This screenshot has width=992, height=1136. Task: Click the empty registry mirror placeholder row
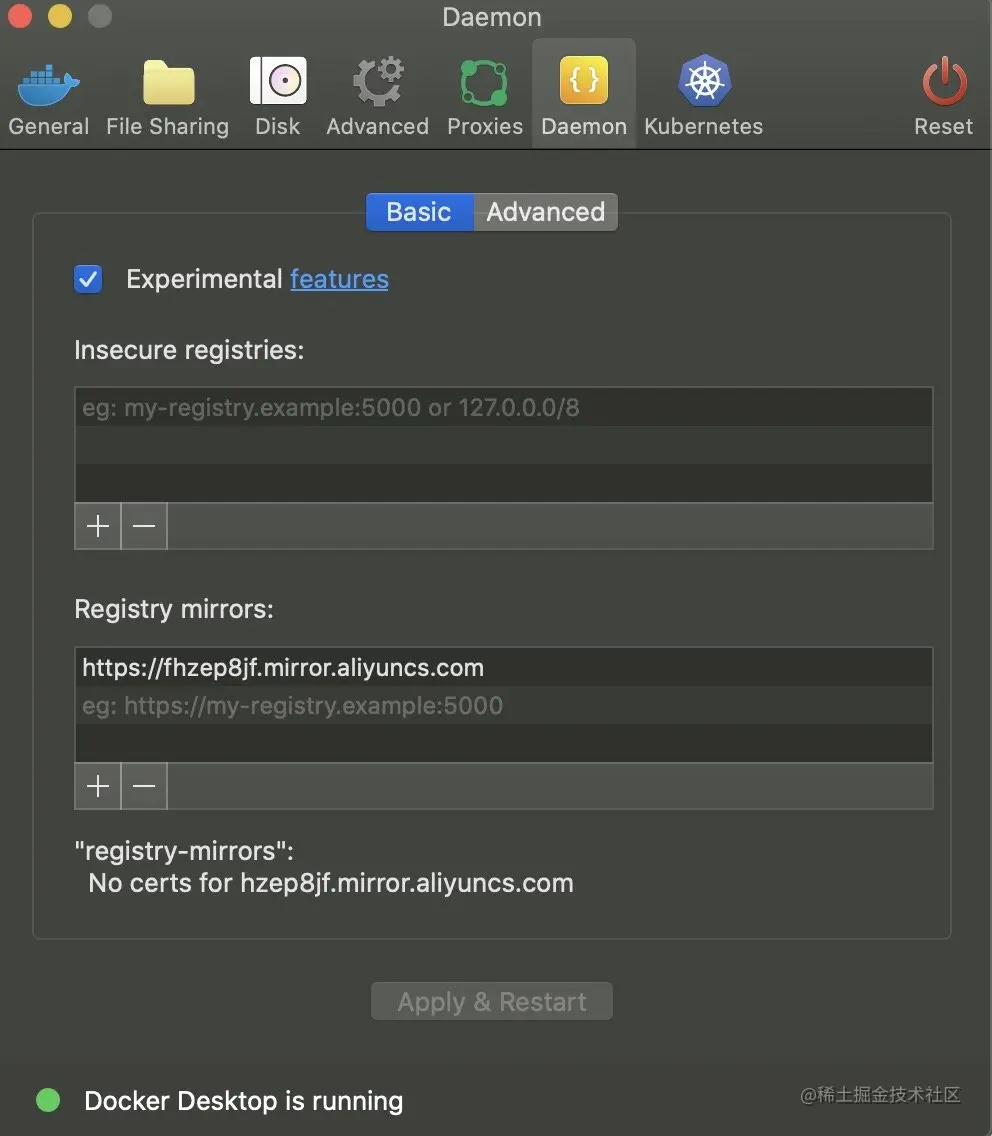[x=504, y=706]
